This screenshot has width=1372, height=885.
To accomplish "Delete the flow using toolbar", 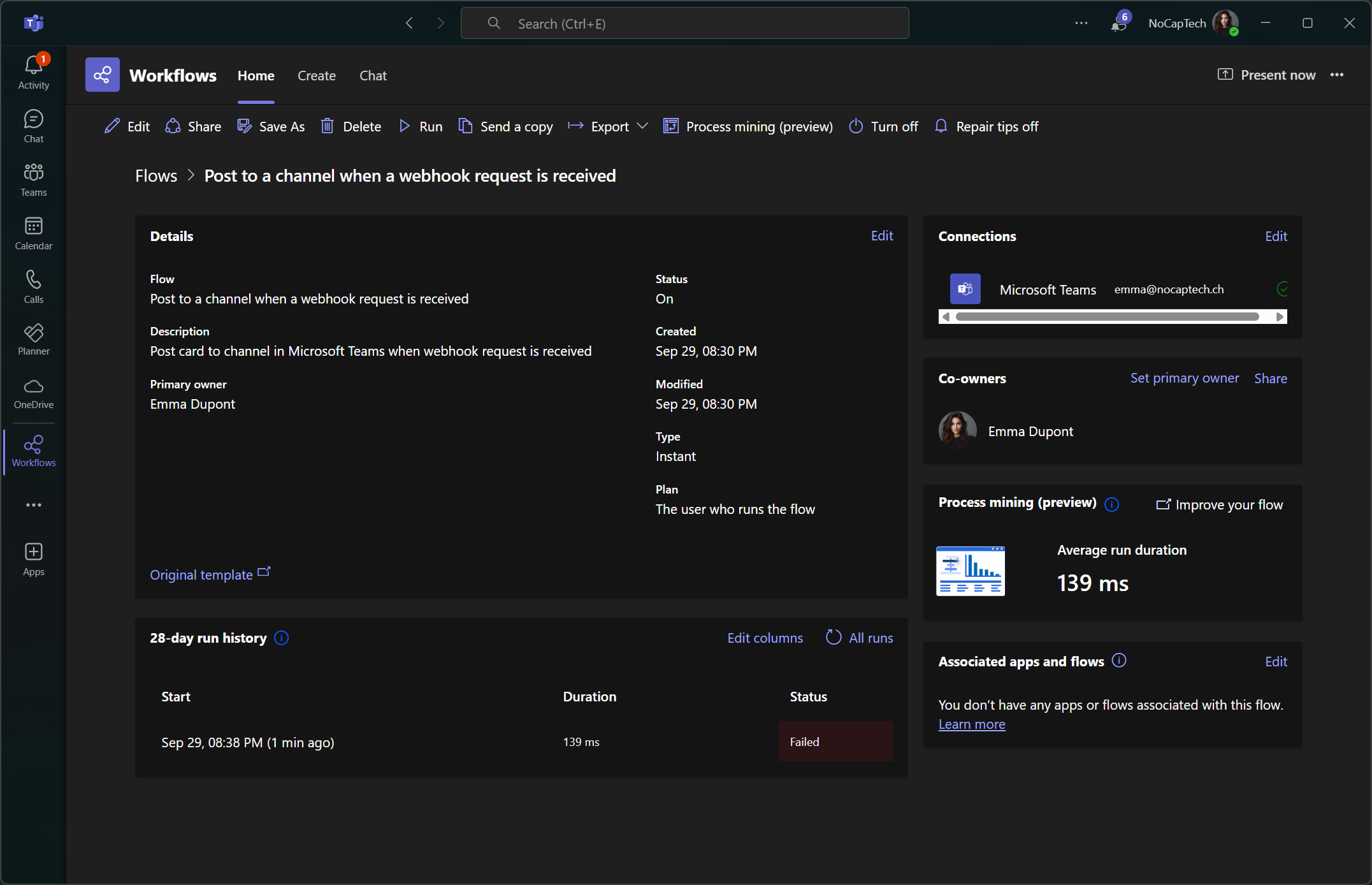I will coord(350,126).
